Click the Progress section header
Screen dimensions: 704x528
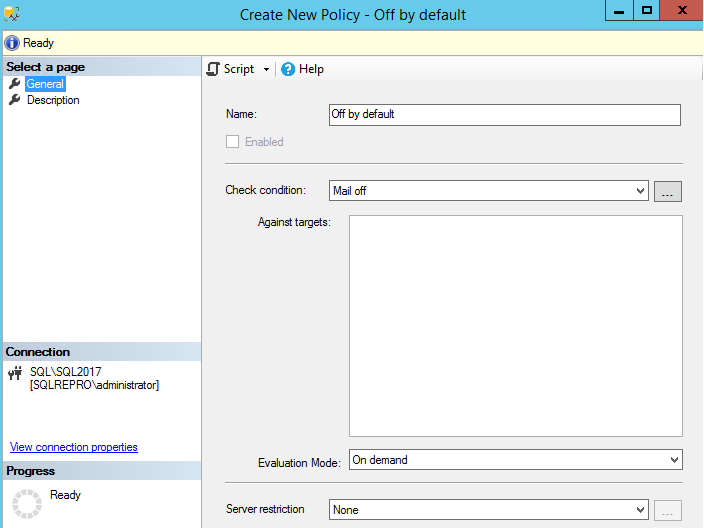pos(102,471)
